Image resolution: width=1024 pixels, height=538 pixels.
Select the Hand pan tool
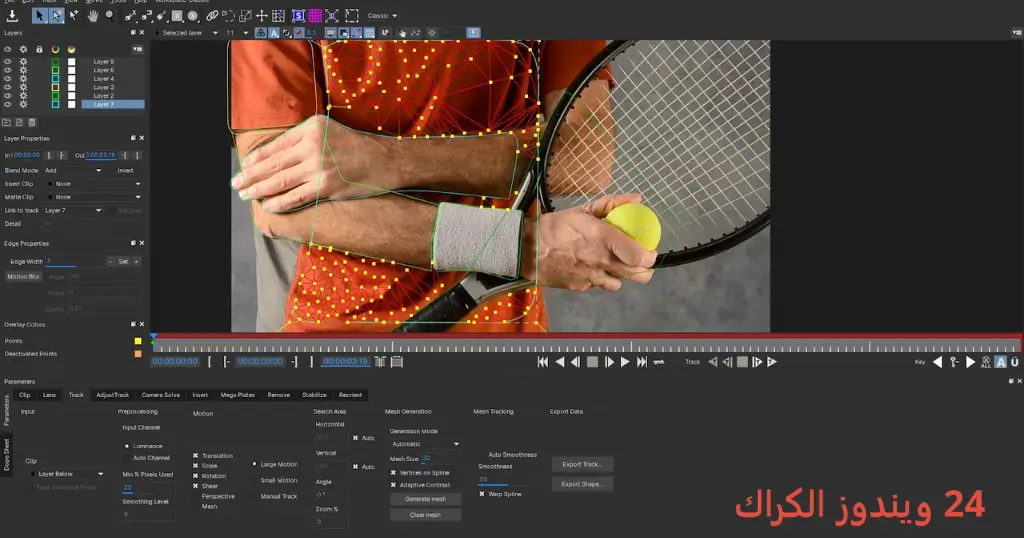[93, 15]
